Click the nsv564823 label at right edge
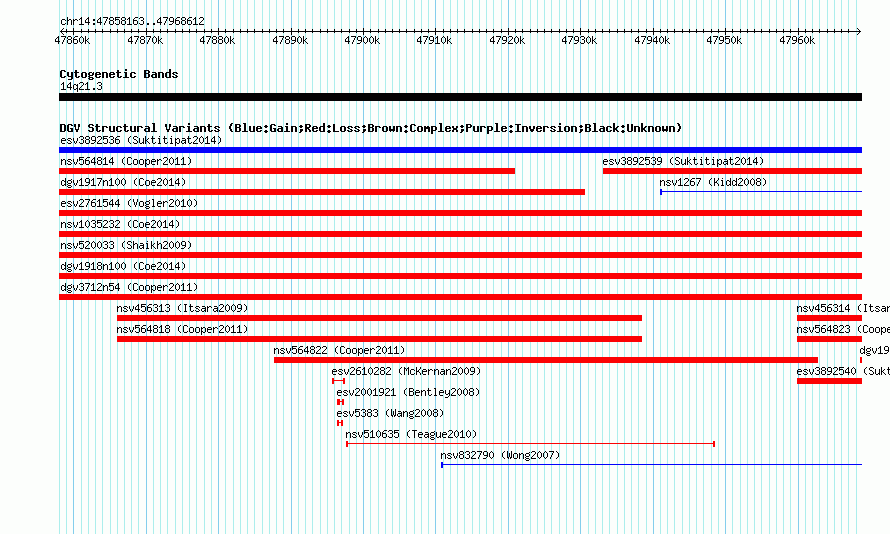The image size is (890, 534). click(842, 329)
